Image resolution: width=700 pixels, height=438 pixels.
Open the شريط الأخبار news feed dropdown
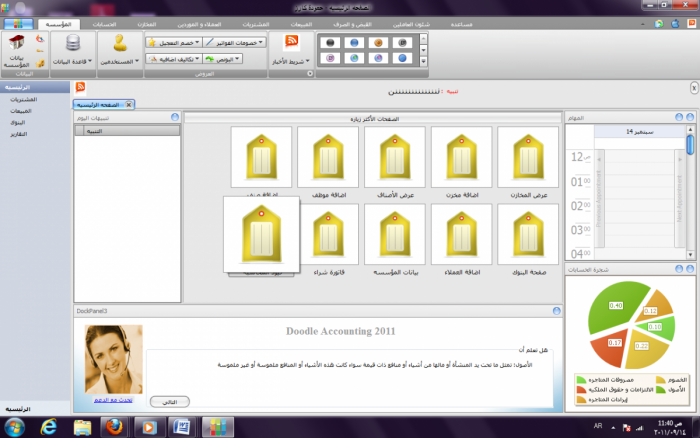293,61
